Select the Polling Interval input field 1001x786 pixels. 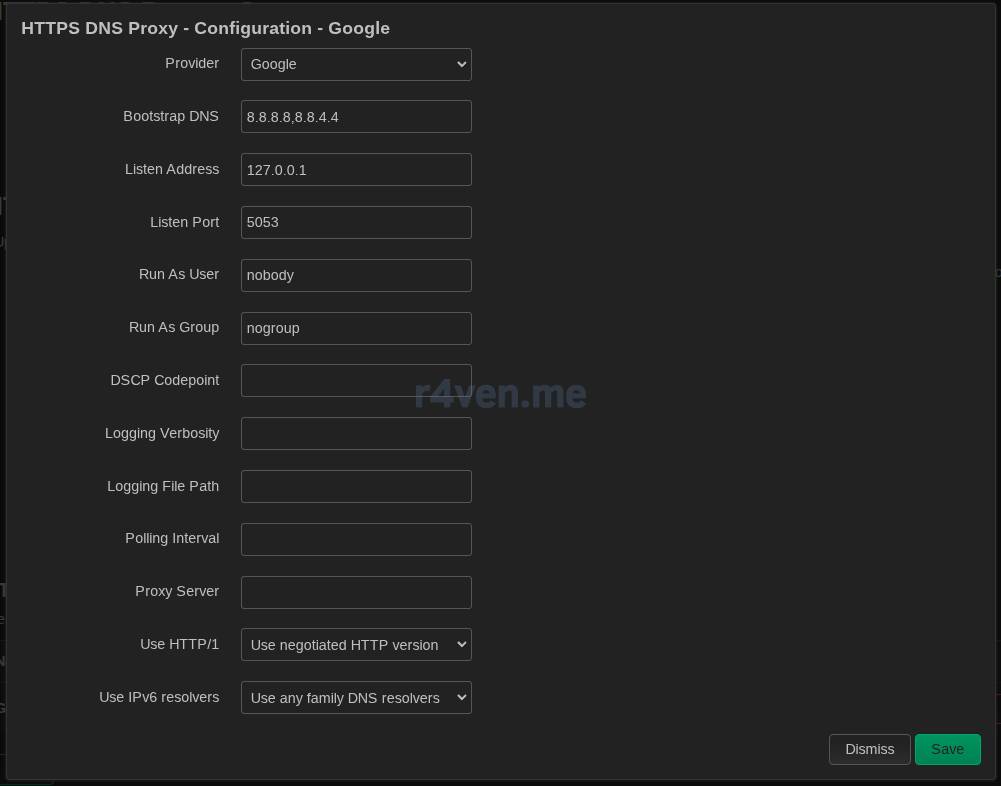[x=355, y=539]
